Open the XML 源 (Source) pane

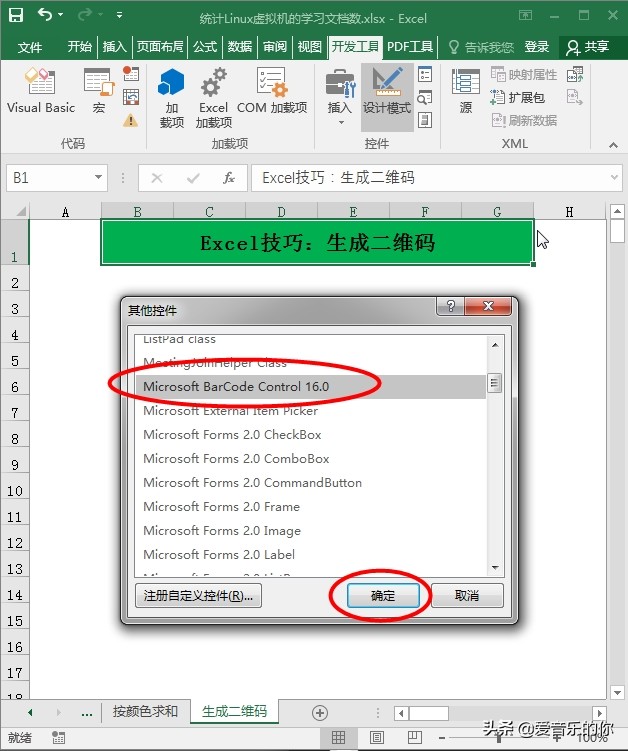(466, 91)
